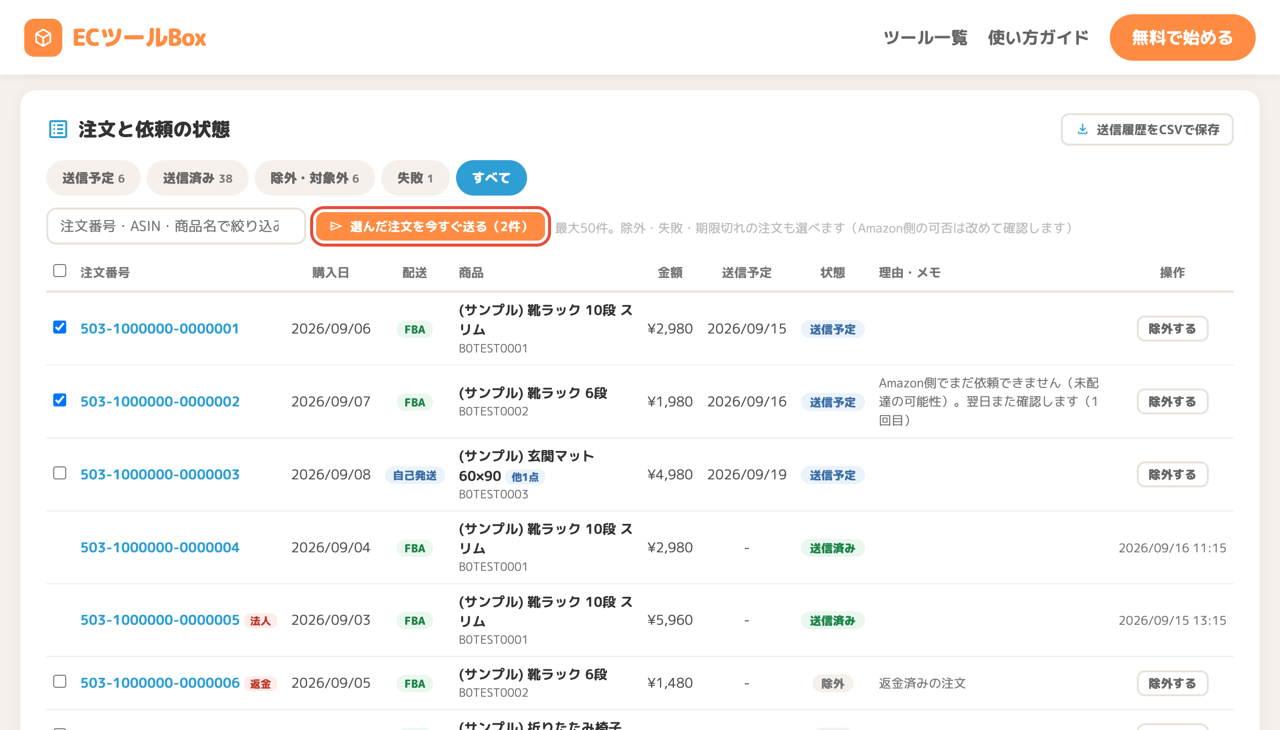Image resolution: width=1280 pixels, height=730 pixels.
Task: Open the 使い方ガイド link
Action: 1038,38
